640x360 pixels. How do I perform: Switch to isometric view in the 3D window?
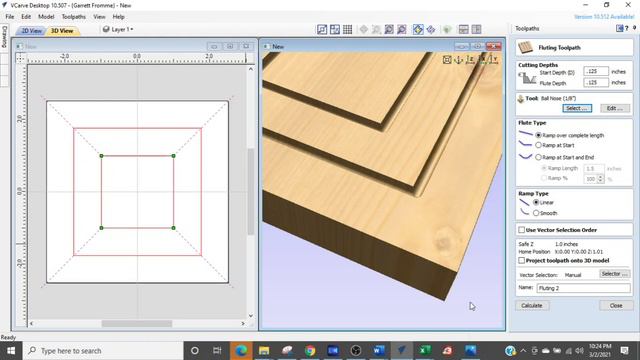pyautogui.click(x=458, y=60)
